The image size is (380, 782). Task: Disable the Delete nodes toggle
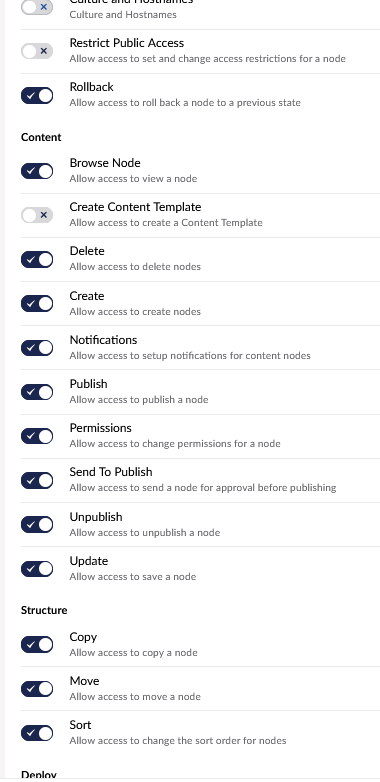[37, 259]
